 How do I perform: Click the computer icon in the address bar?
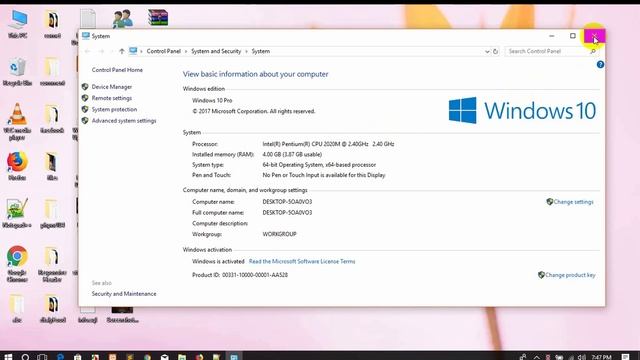tap(133, 51)
